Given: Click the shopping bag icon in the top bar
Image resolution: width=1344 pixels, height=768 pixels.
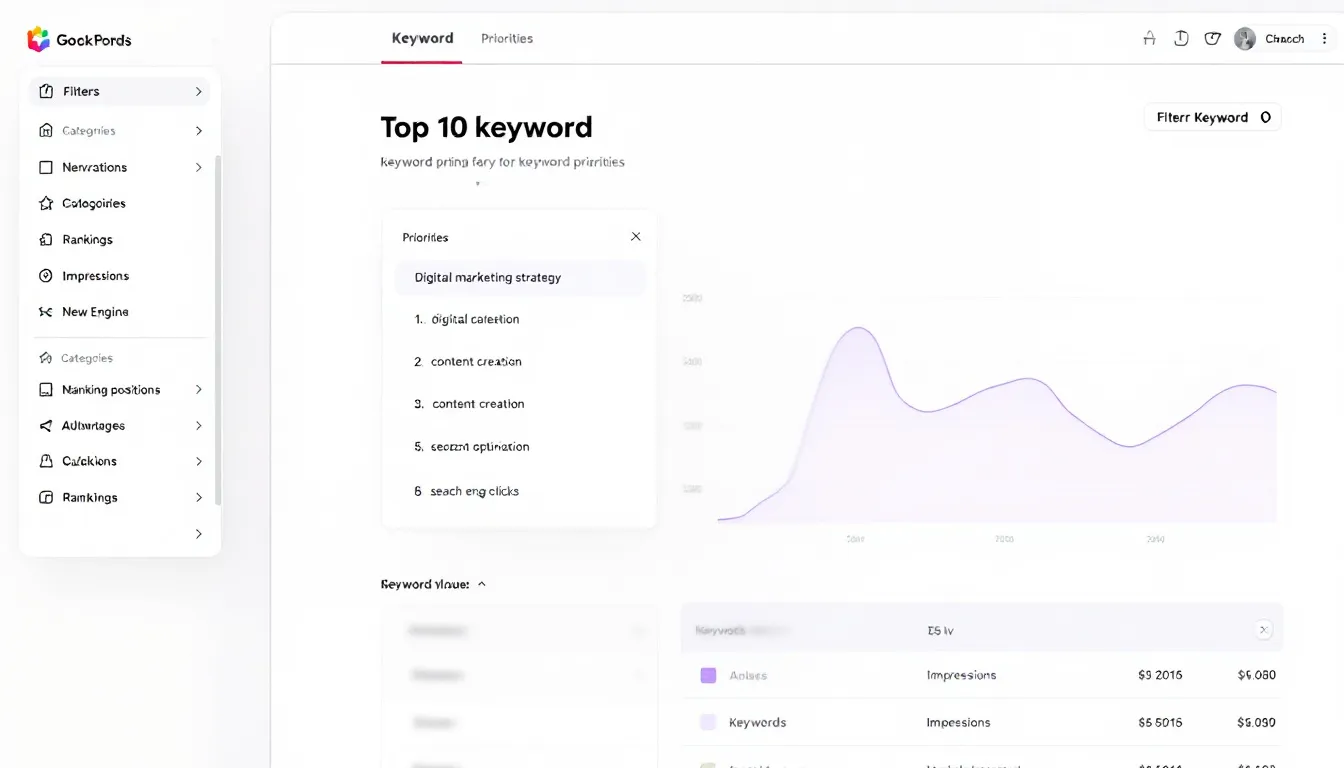Looking at the screenshot, I should [1149, 37].
